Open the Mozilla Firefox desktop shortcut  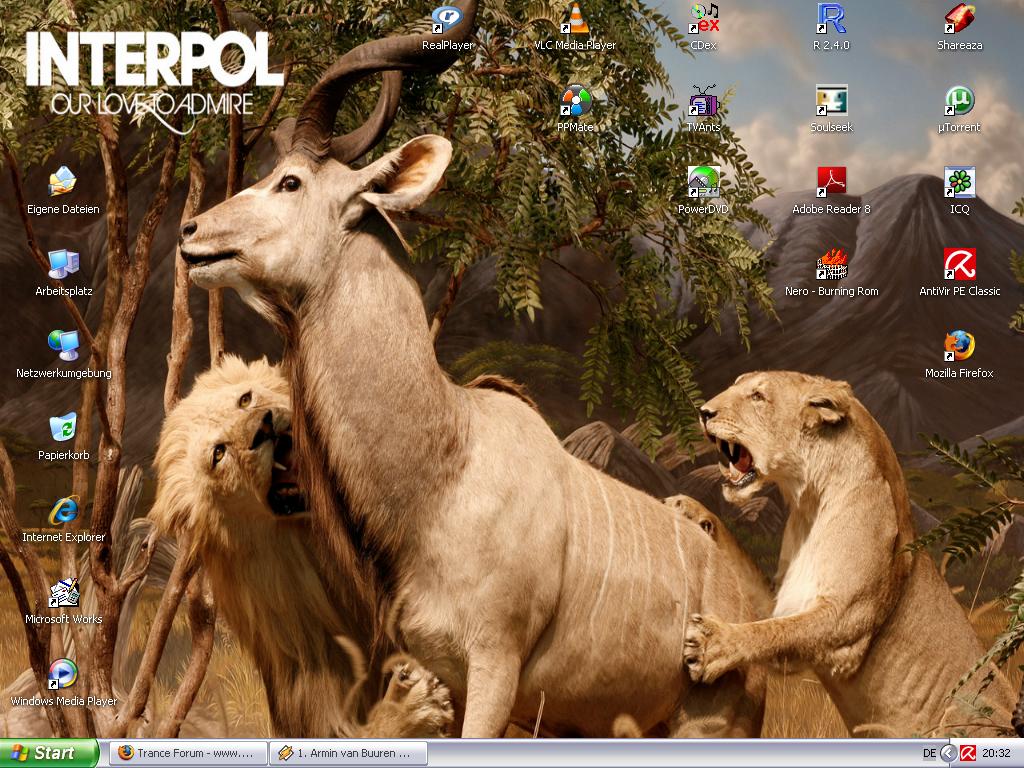point(959,348)
